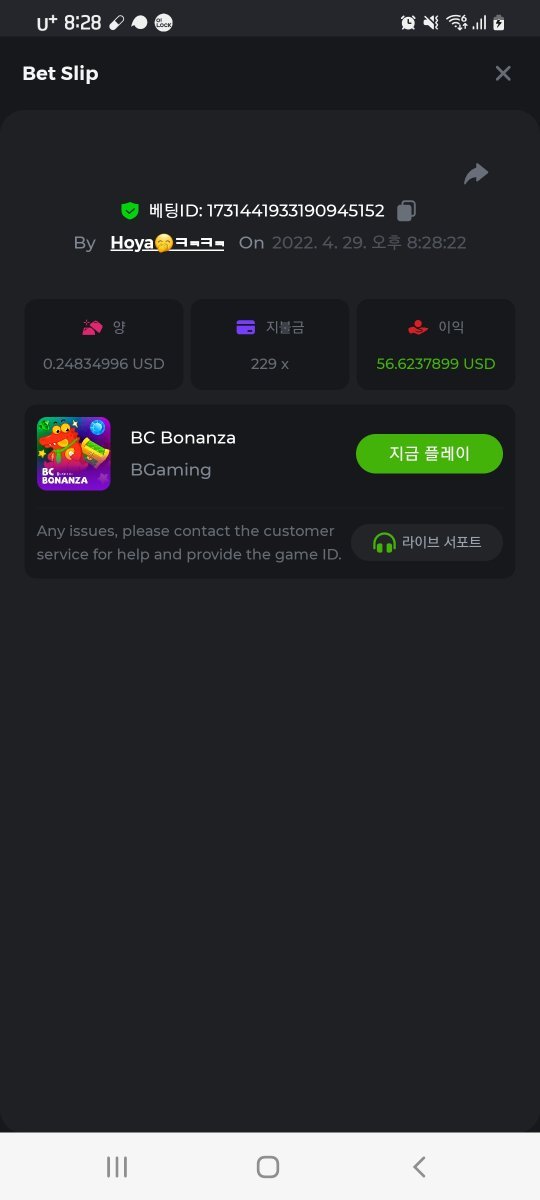
Task: Tap the BC Bonanza game title
Action: click(x=183, y=438)
